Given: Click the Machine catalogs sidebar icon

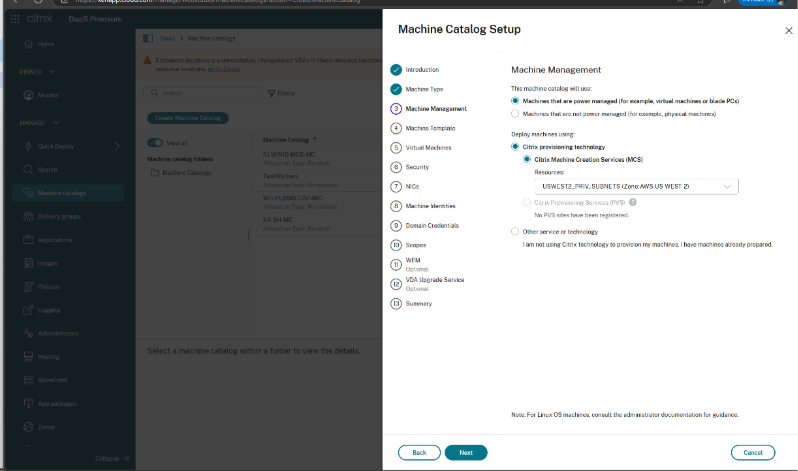Looking at the screenshot, I should (28, 193).
